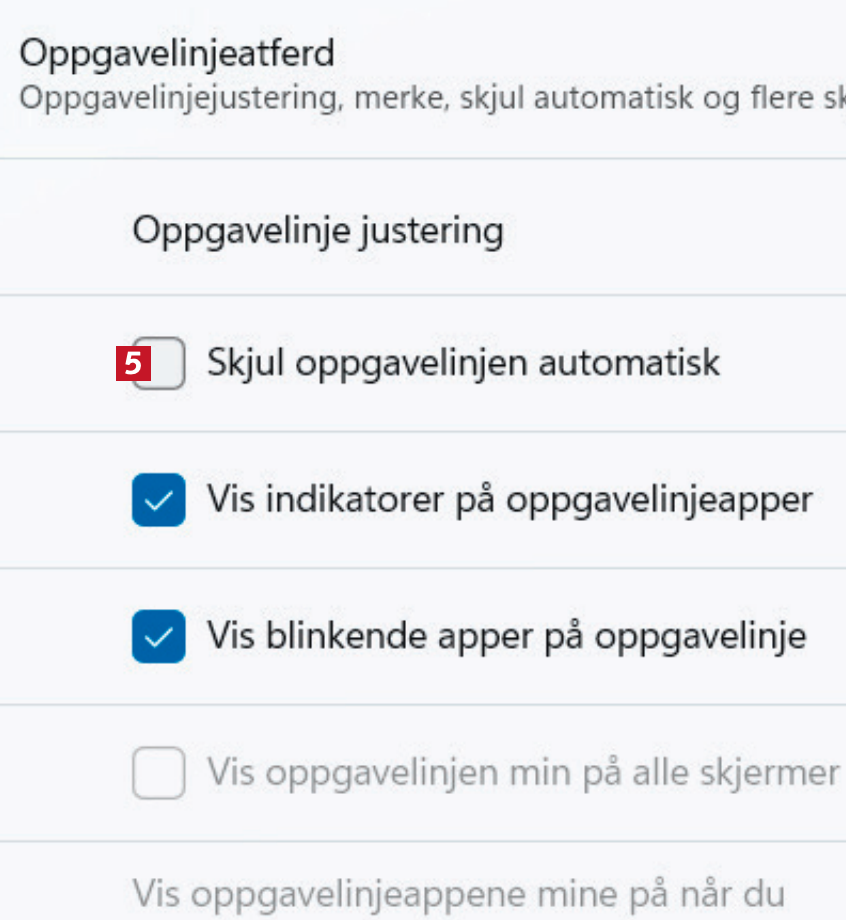846x920 pixels.
Task: Click the word "automatisk" in hide-taskbar label
Action: point(629,363)
